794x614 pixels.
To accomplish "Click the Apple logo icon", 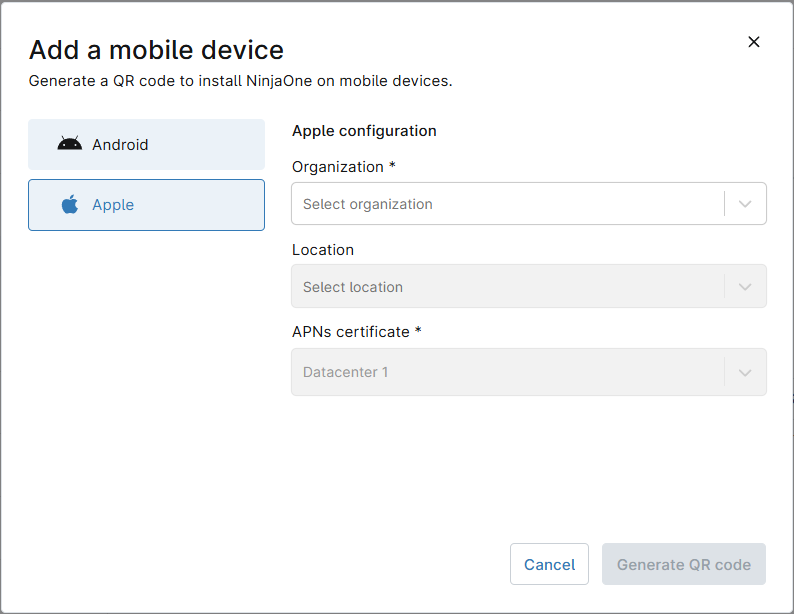I will (x=70, y=205).
